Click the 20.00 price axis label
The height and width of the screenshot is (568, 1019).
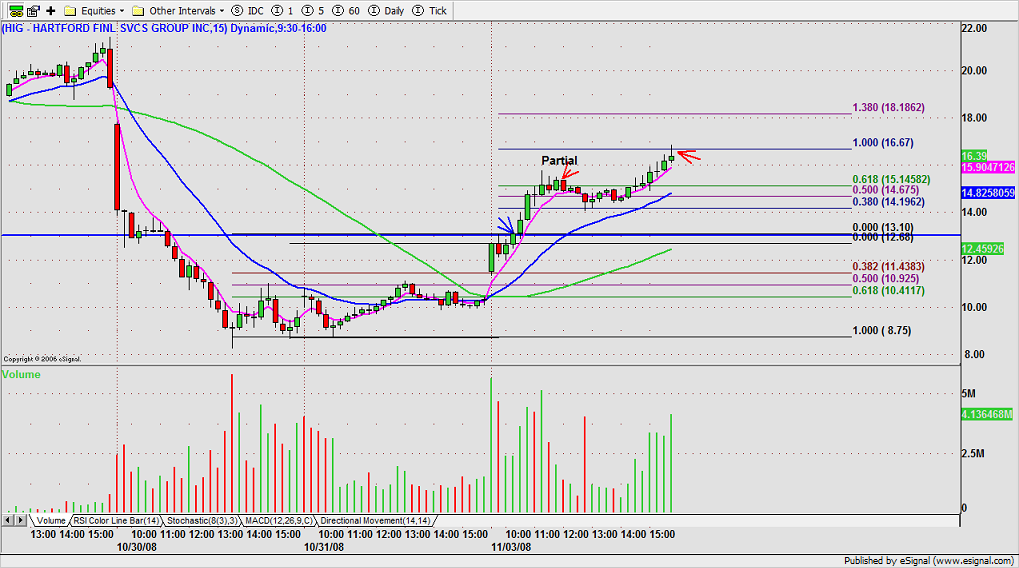[x=974, y=70]
